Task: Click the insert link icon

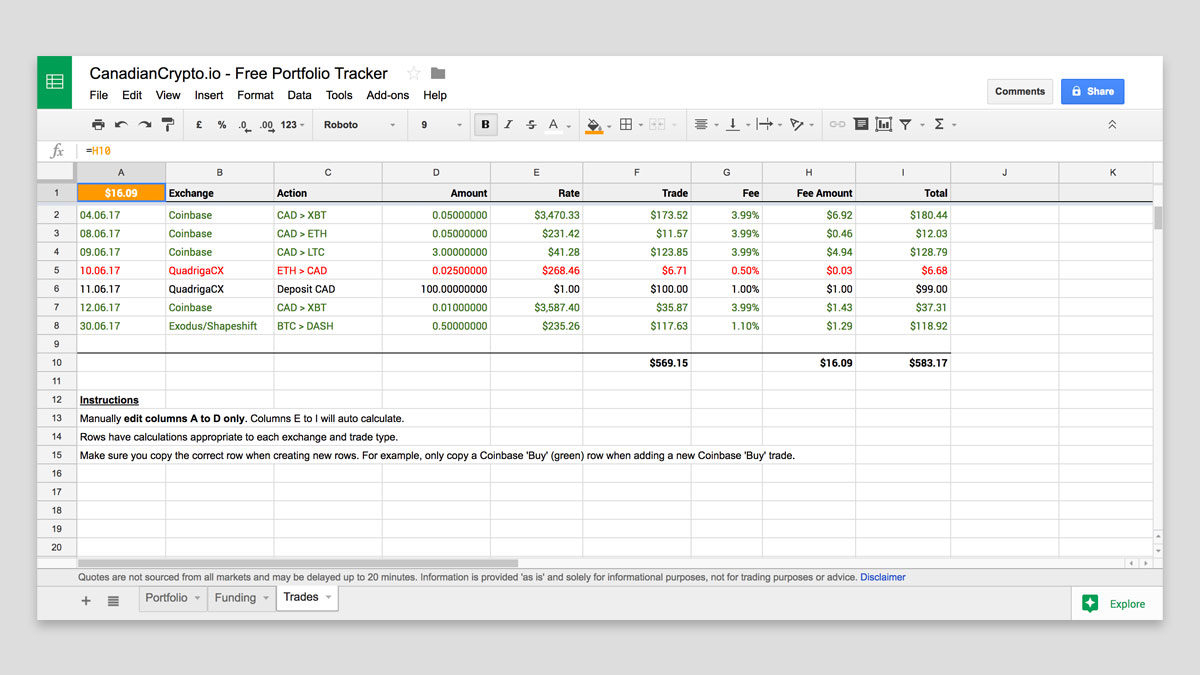Action: point(837,125)
